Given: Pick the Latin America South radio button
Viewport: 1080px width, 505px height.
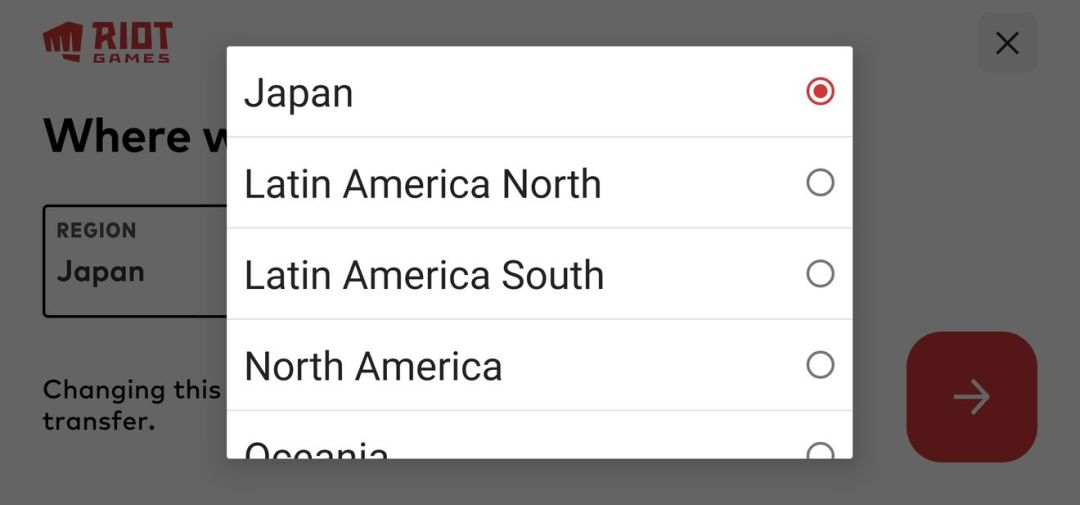Looking at the screenshot, I should 820,274.
